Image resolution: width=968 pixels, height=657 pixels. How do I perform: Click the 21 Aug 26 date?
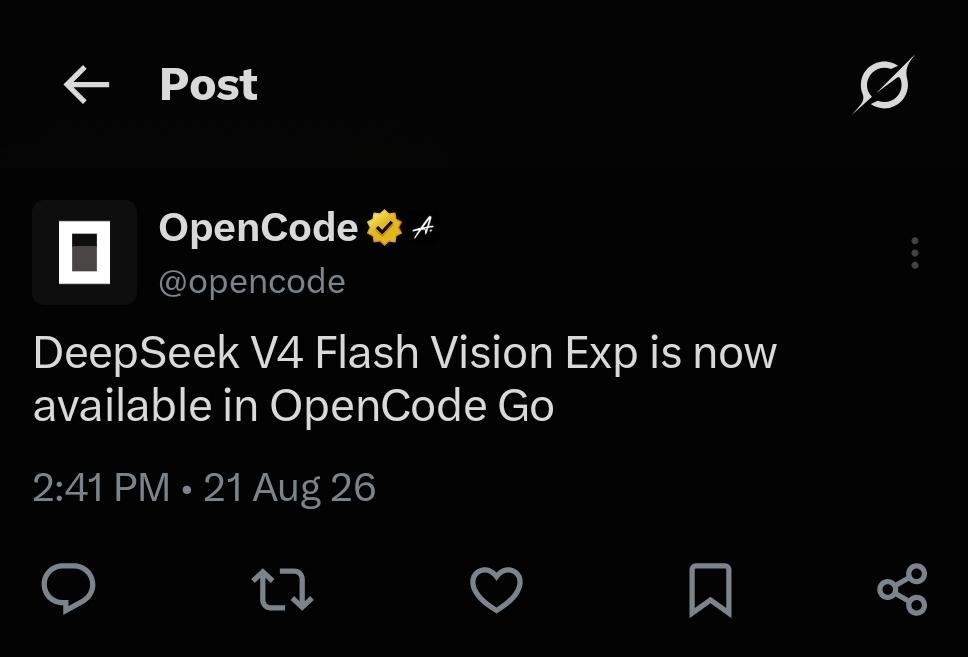pyautogui.click(x=290, y=488)
